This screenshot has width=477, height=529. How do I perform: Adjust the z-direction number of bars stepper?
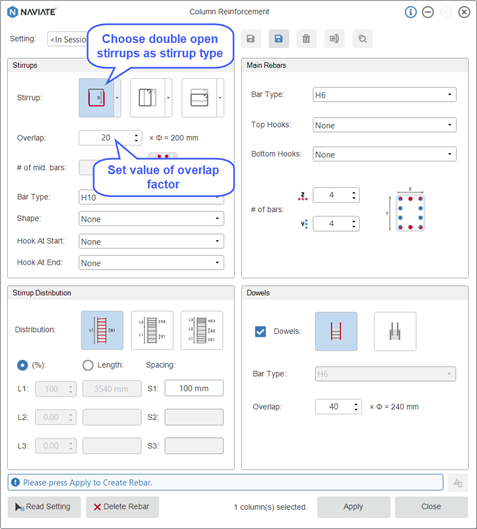pyautogui.click(x=354, y=195)
